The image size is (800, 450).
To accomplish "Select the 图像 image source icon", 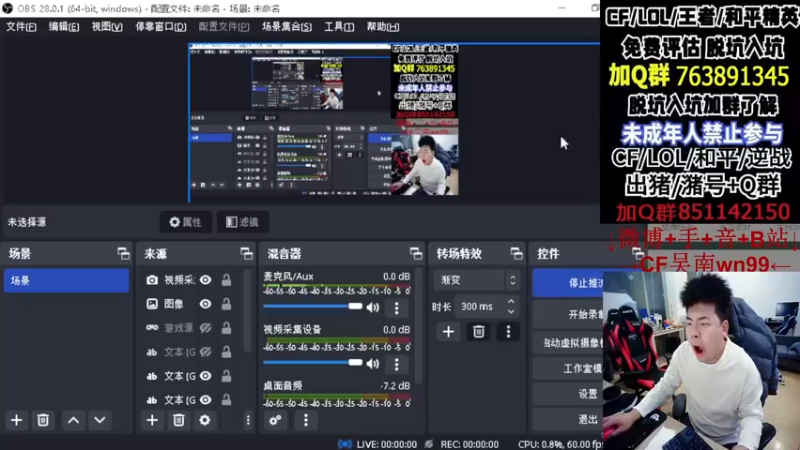I will tap(152, 304).
